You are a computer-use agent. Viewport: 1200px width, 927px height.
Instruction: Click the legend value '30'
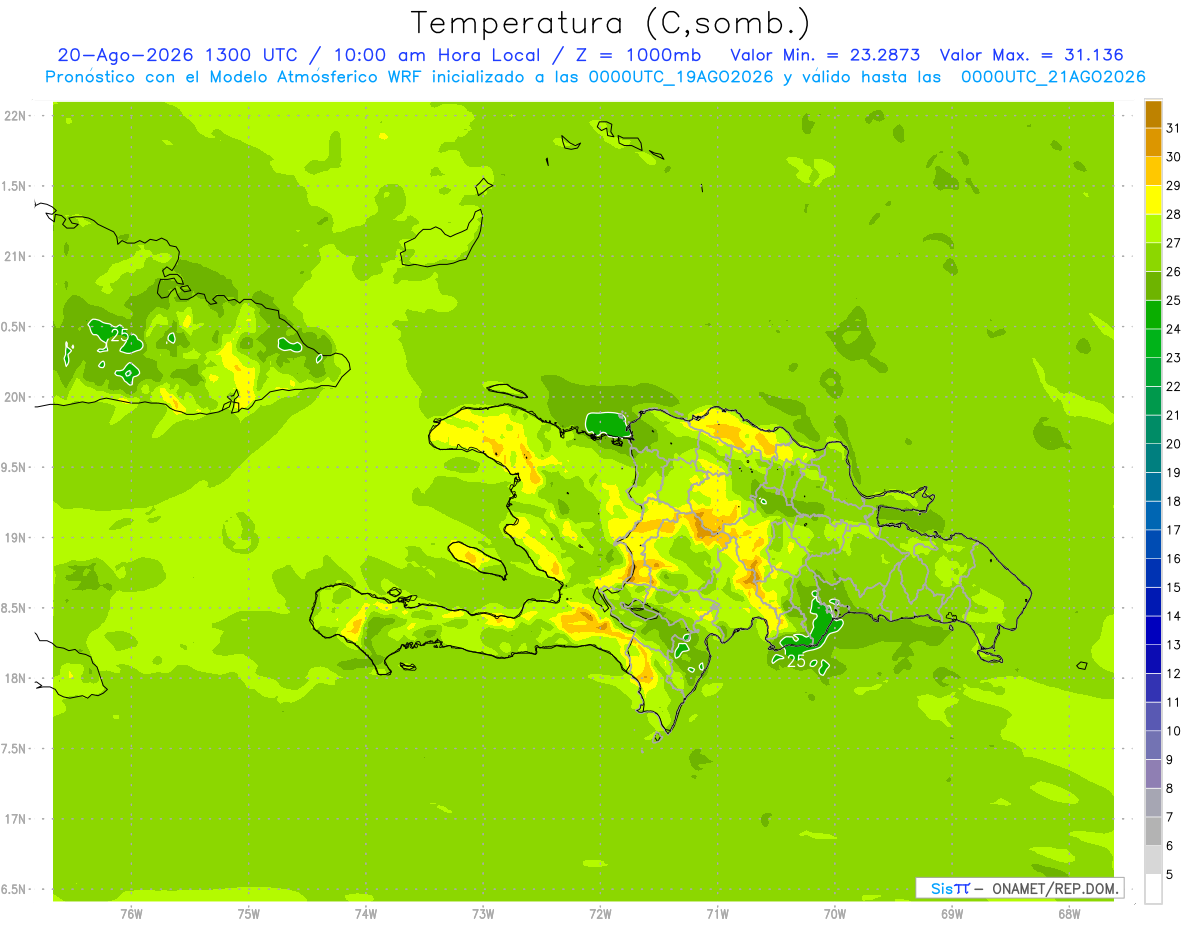coord(1173,157)
